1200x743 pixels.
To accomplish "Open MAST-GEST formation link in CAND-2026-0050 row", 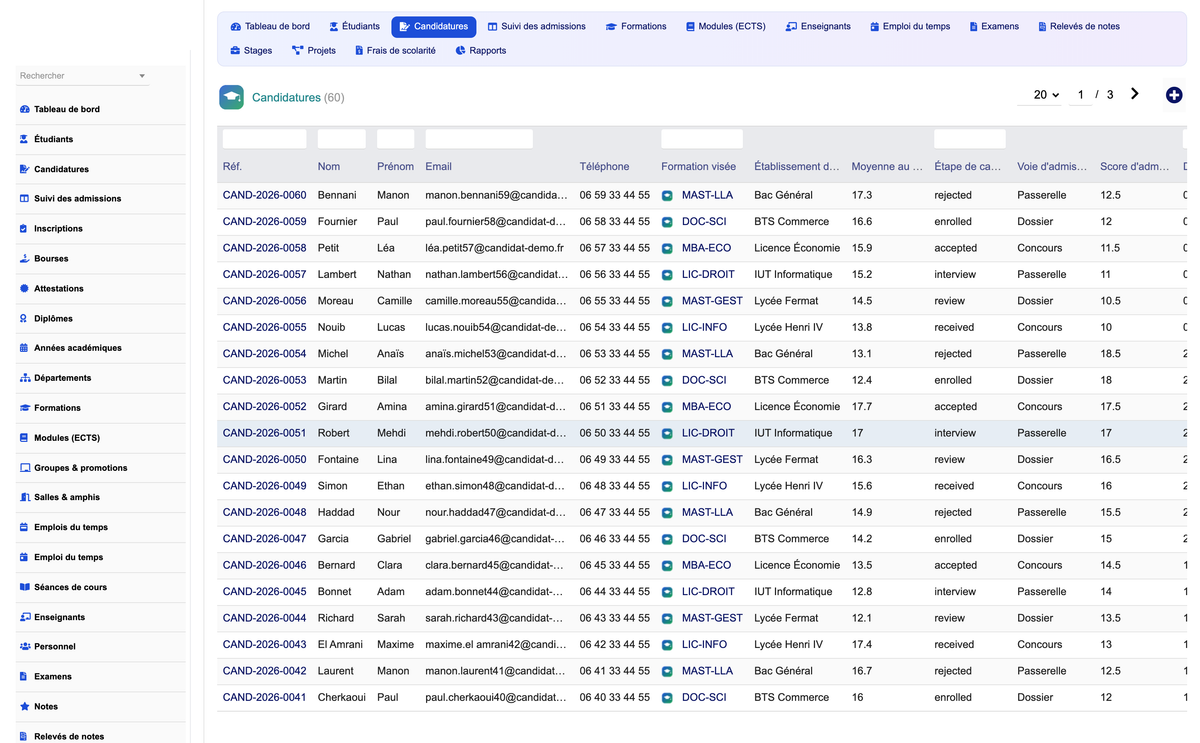I will [x=712, y=460].
